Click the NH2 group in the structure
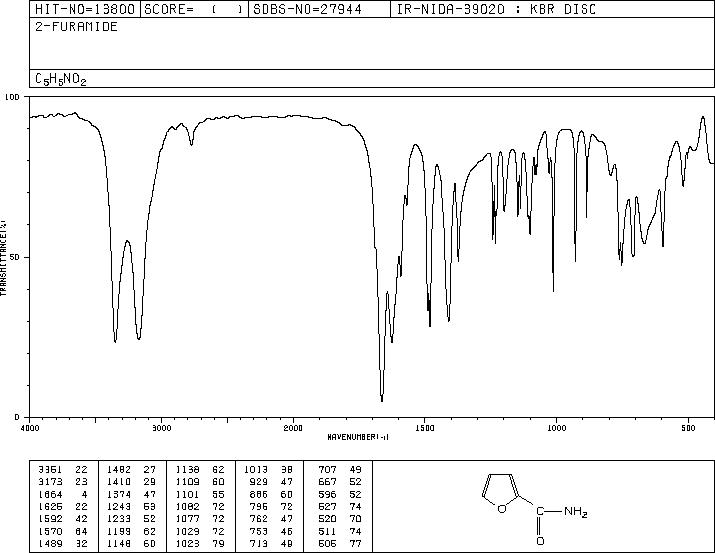Viewport: 715px width, 553px height. click(x=575, y=512)
